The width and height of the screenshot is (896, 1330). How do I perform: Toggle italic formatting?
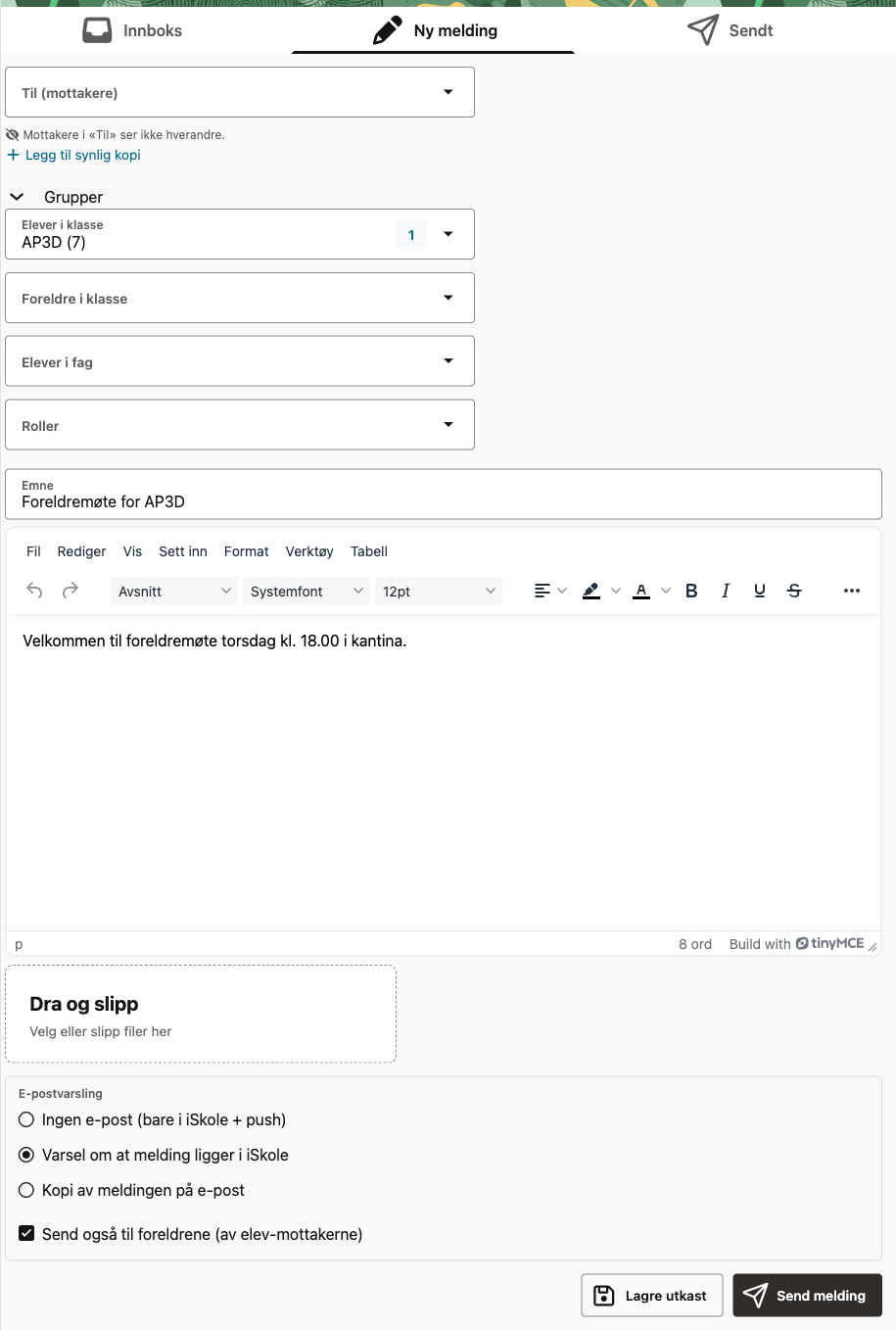[726, 591]
